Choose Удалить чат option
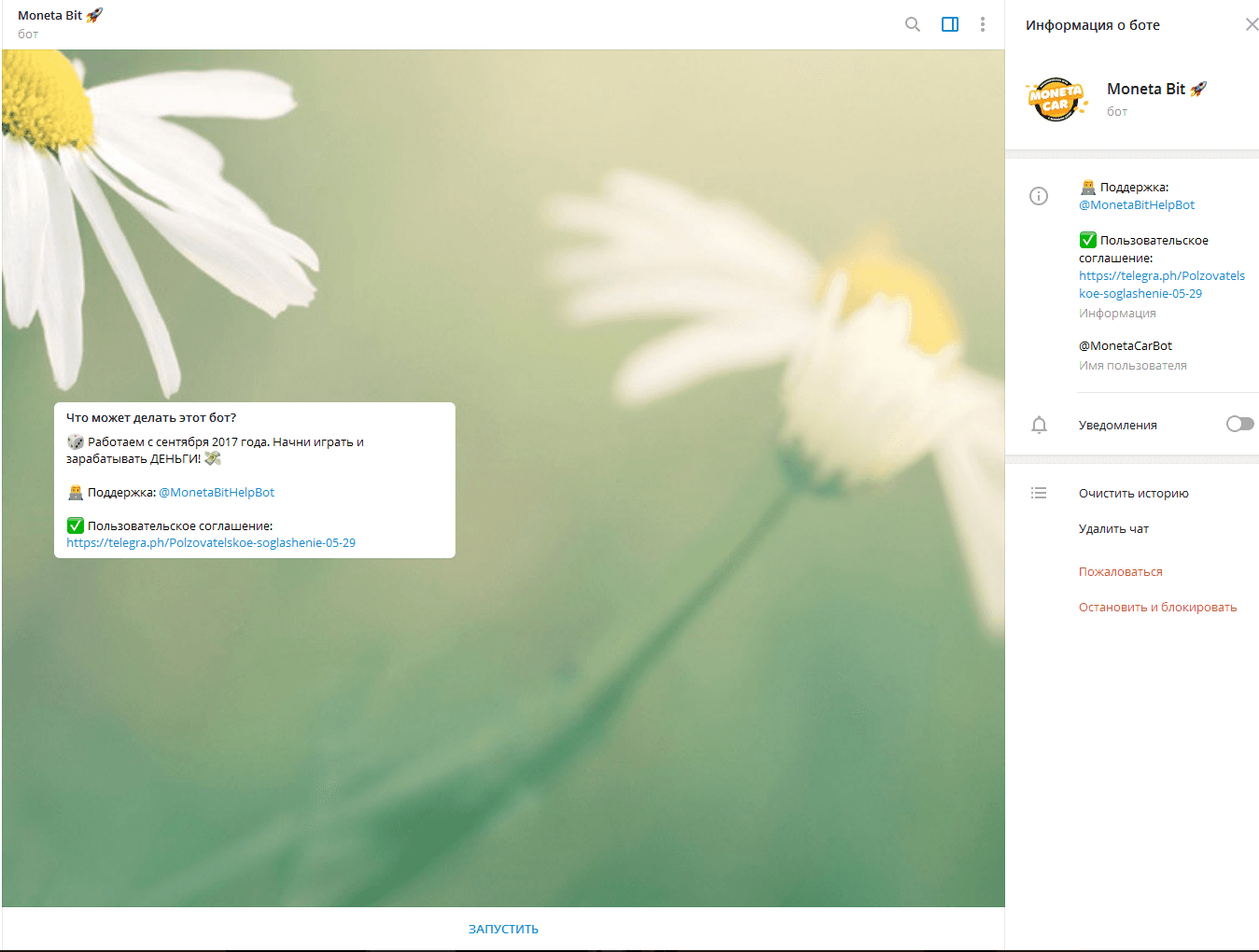Screen dimensions: 1259x952 [x=1113, y=528]
